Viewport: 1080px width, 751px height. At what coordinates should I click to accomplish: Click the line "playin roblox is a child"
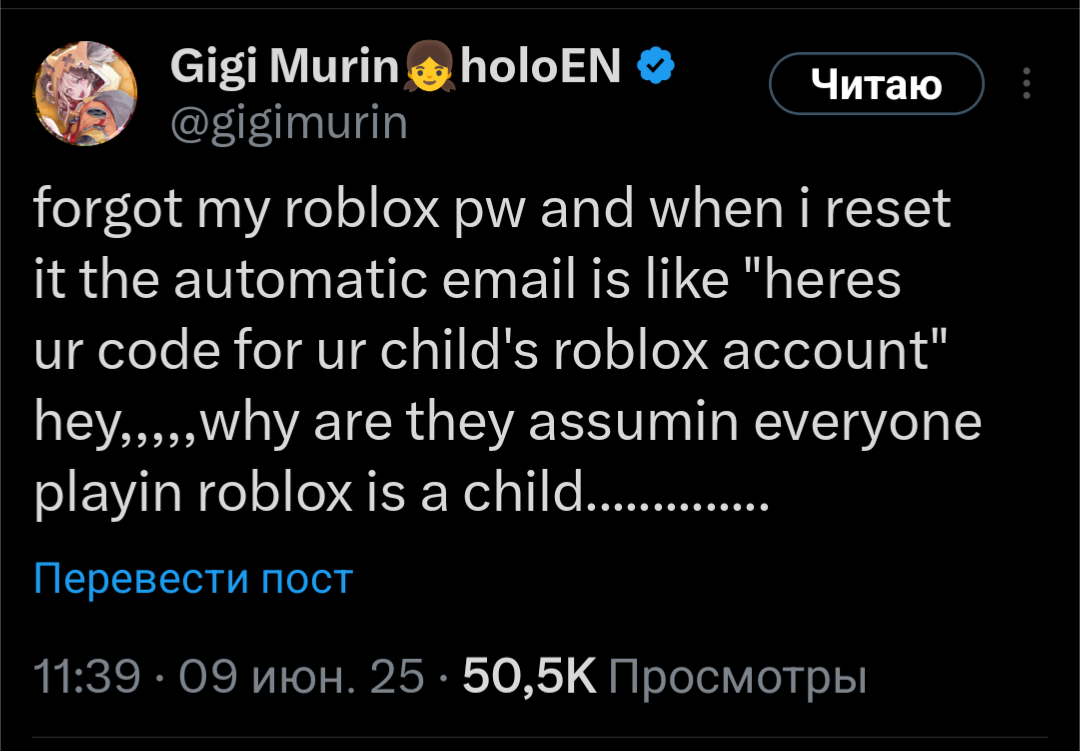point(400,493)
